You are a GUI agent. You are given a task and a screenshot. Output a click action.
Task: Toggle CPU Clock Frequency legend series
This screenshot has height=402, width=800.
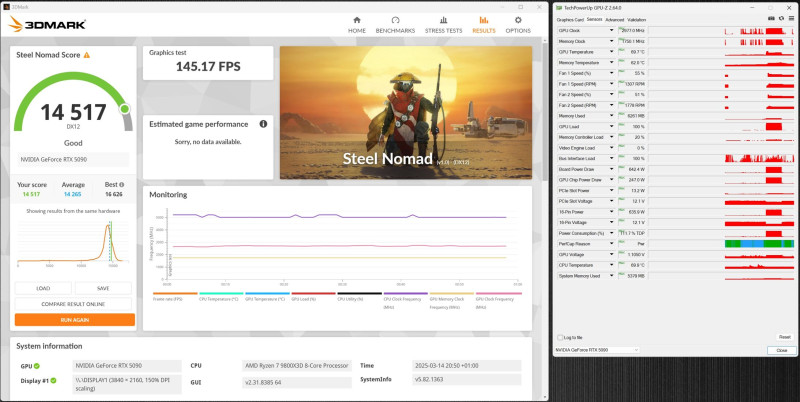tap(406, 300)
